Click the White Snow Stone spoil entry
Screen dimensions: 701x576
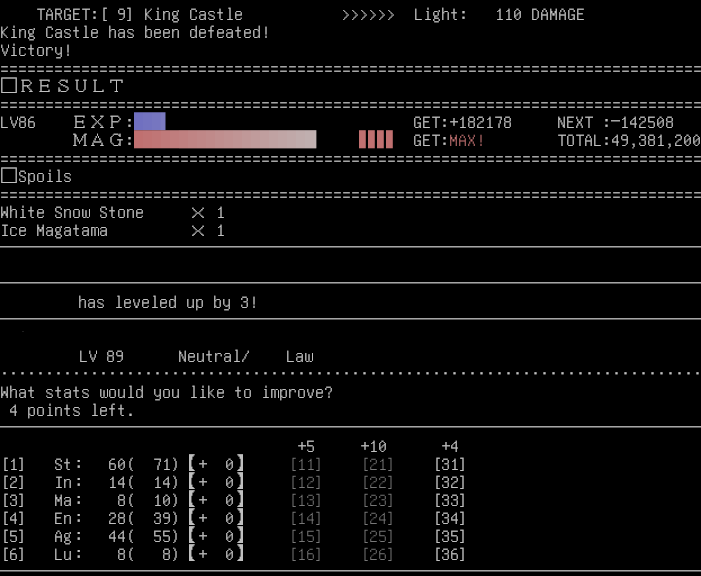(x=112, y=212)
